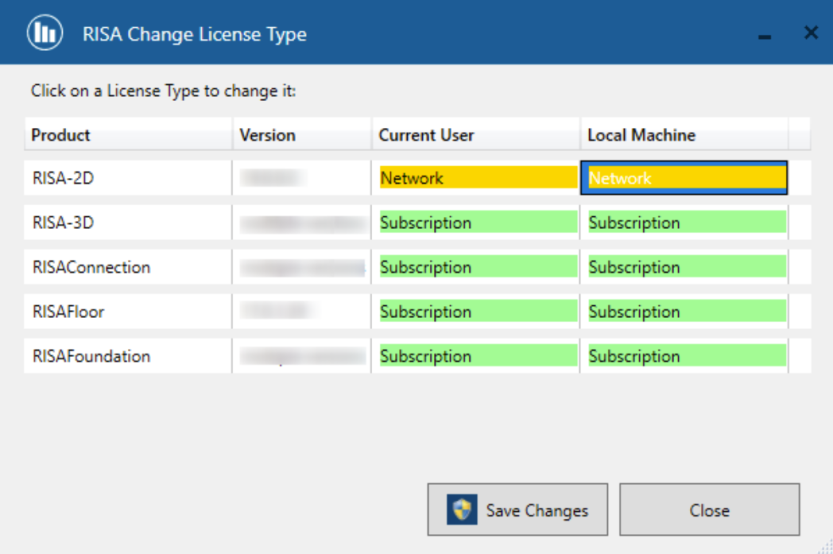Click the Close button
The height and width of the screenshot is (554, 833).
709,509
